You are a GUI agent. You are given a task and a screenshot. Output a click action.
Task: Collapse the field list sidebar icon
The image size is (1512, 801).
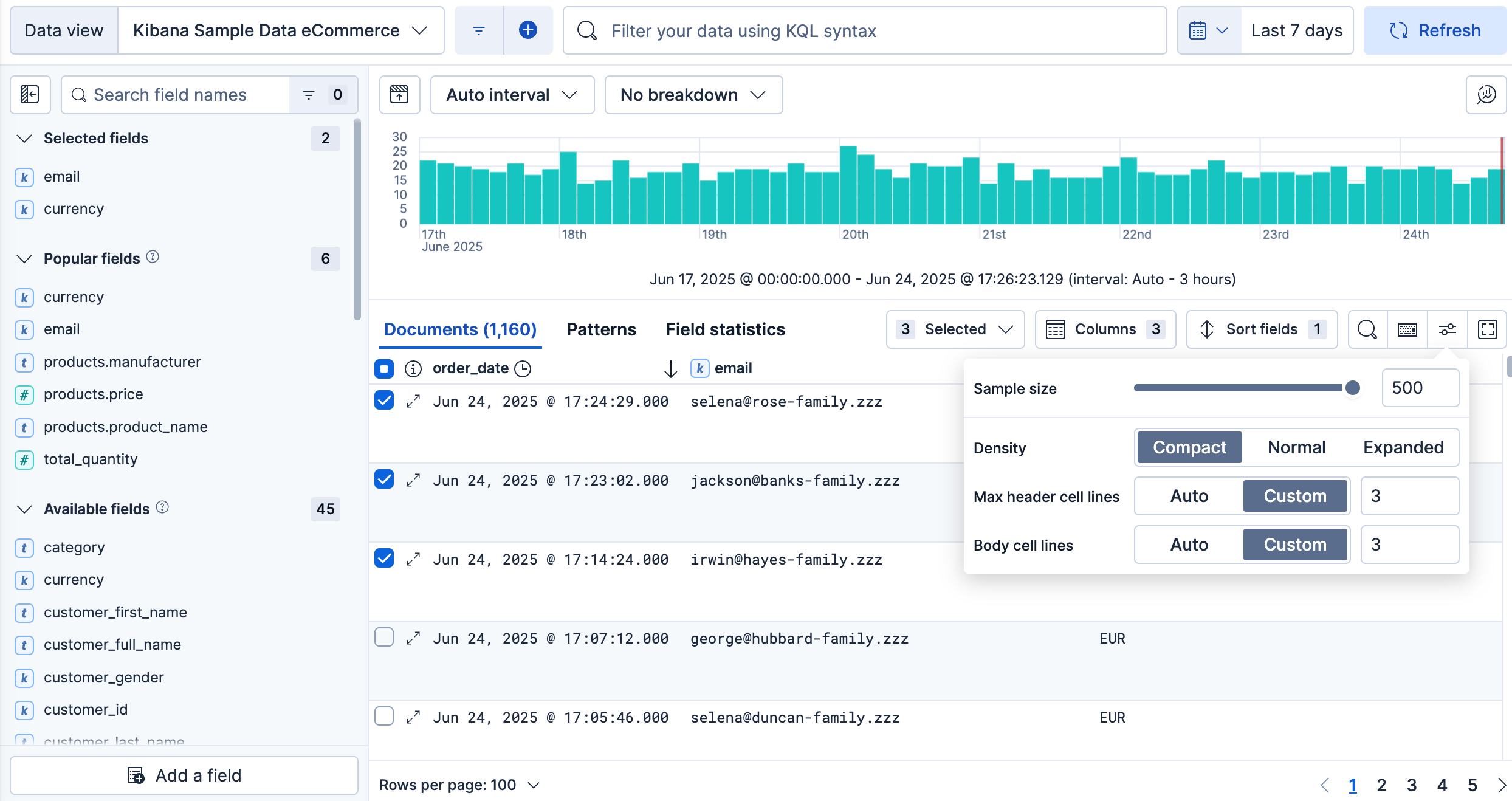pyautogui.click(x=30, y=95)
